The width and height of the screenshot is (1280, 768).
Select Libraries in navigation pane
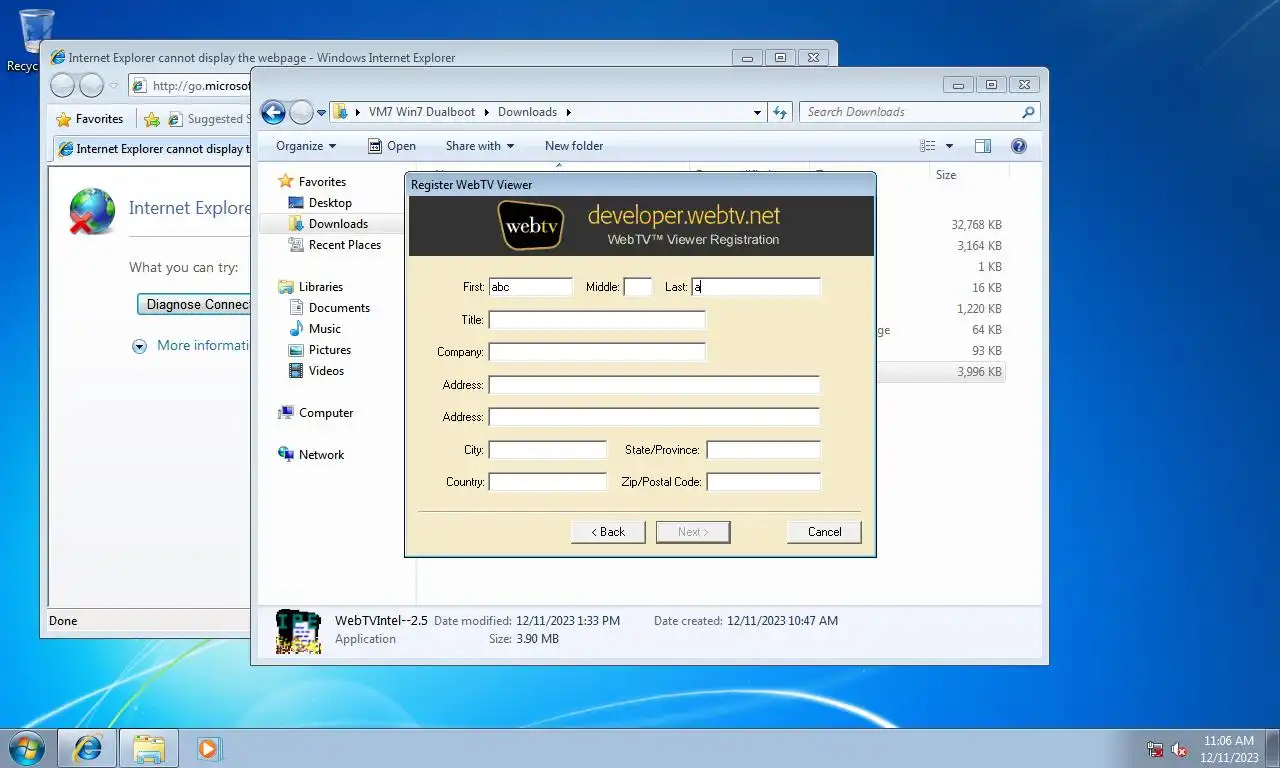(x=320, y=287)
